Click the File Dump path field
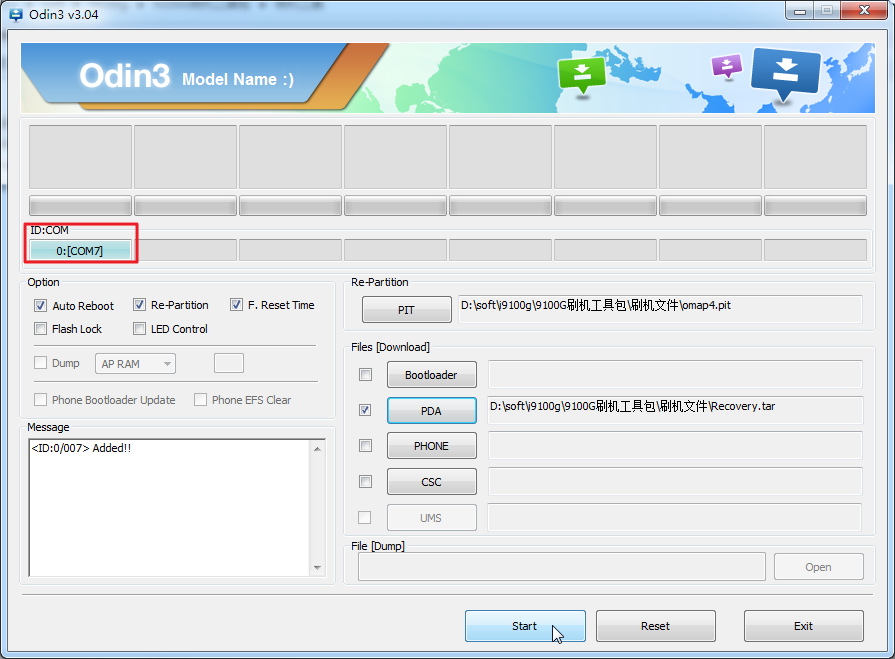 (562, 567)
